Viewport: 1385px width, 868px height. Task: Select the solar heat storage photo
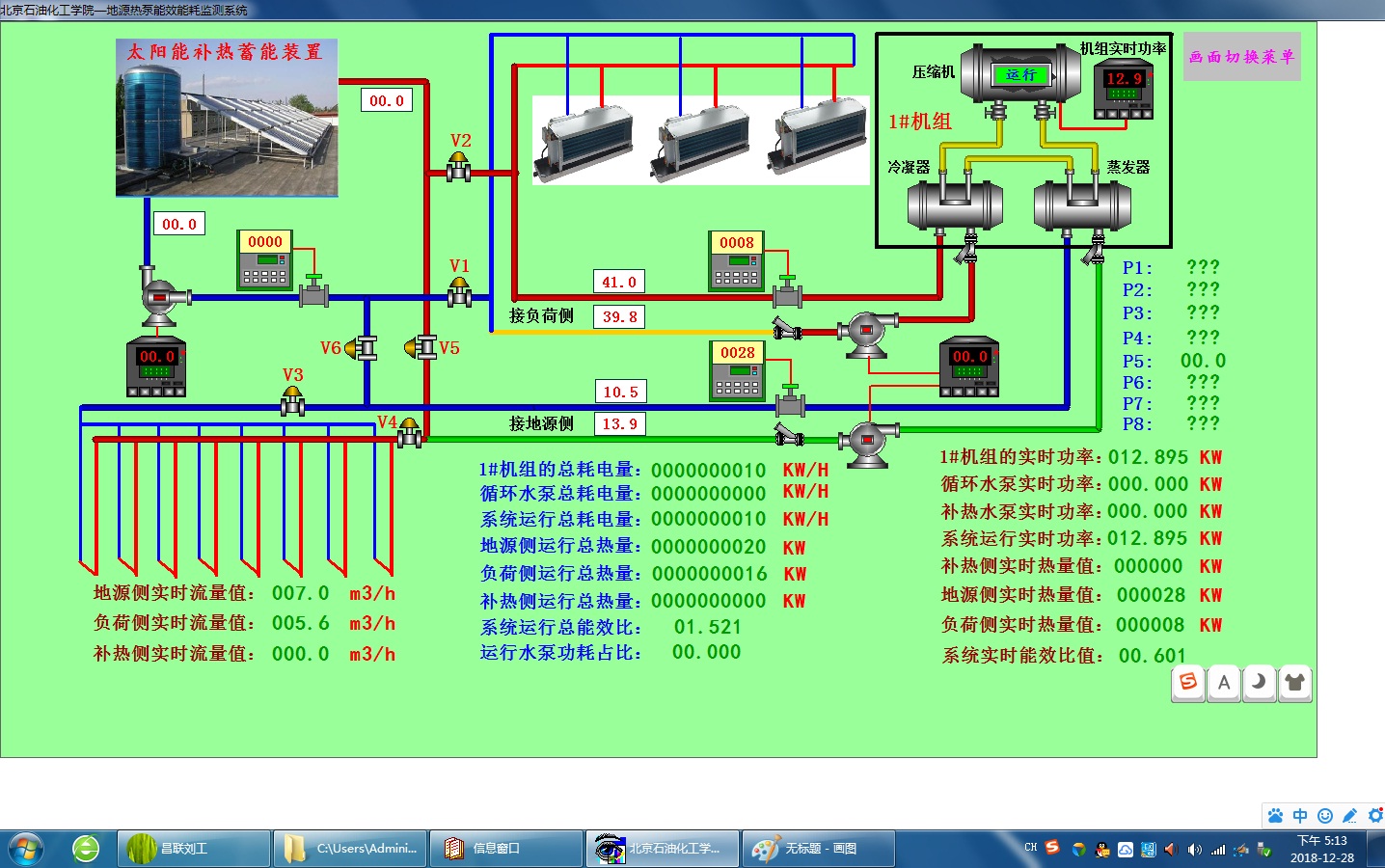tap(227, 118)
